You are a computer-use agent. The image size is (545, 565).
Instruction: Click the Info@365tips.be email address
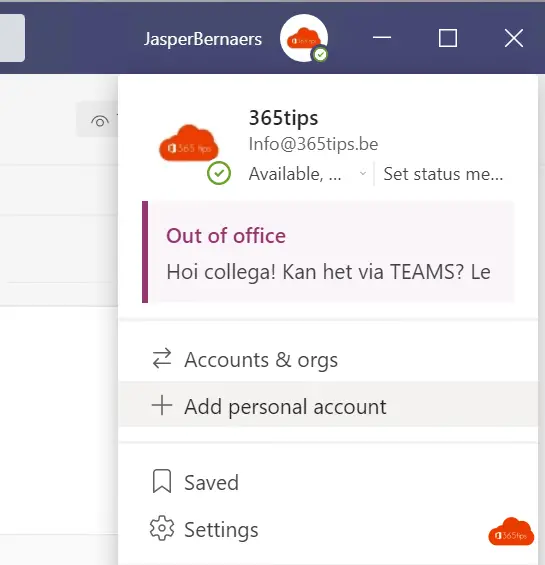(313, 144)
